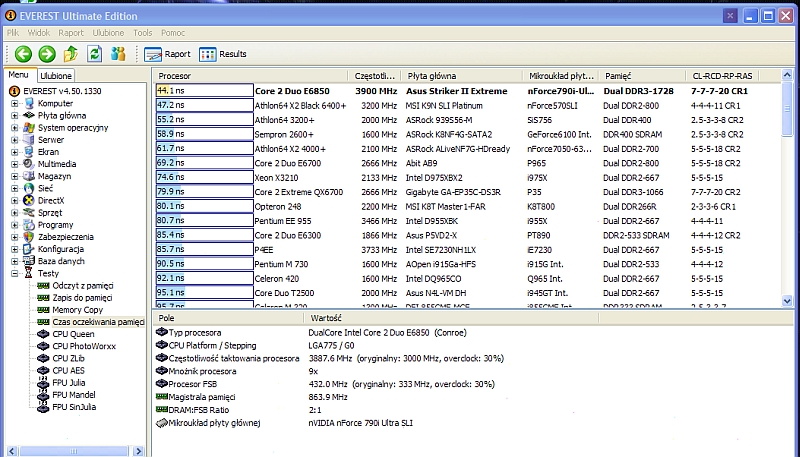Click the Up level folder icon

[x=71, y=54]
